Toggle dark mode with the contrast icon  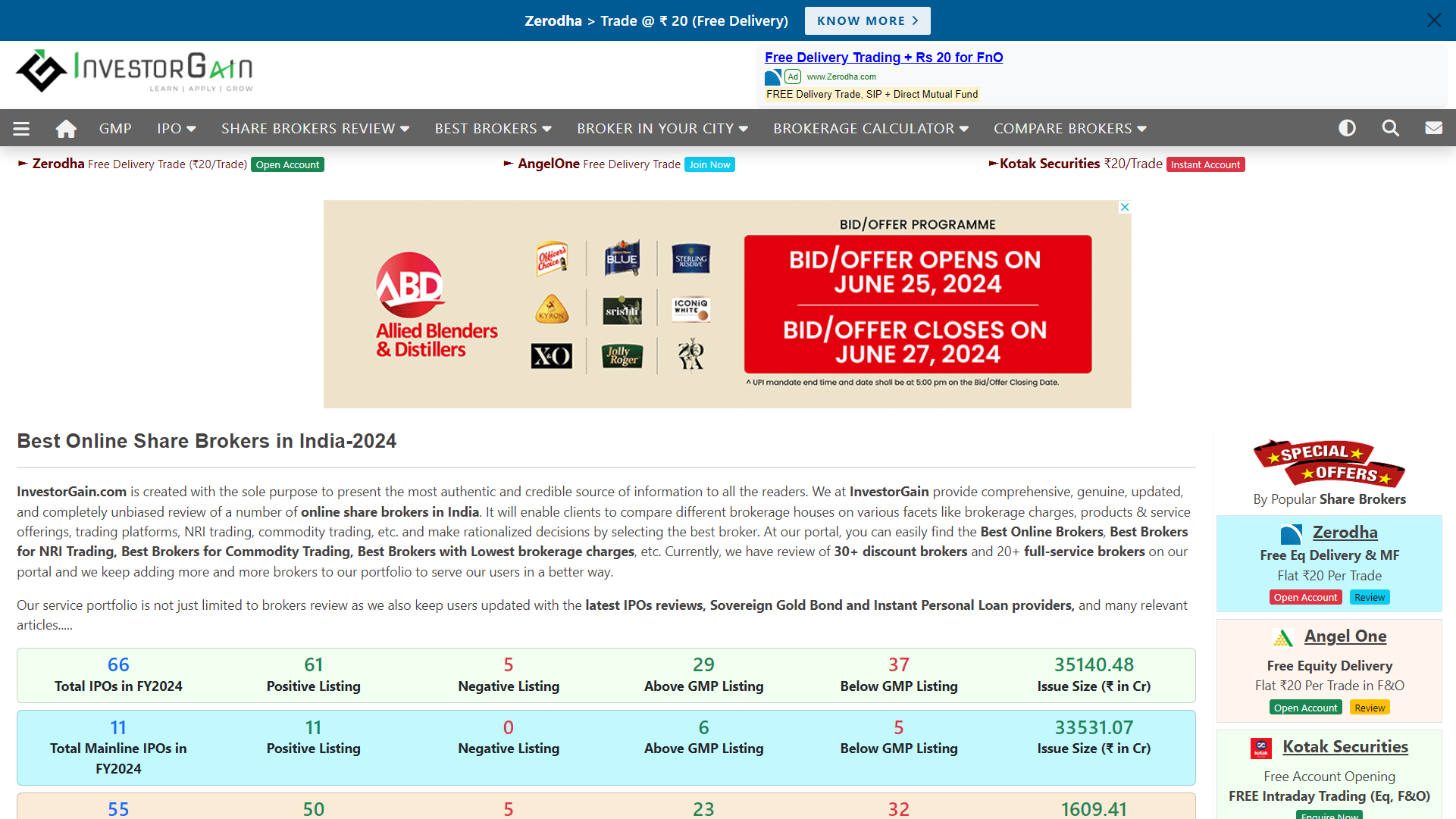(x=1348, y=127)
